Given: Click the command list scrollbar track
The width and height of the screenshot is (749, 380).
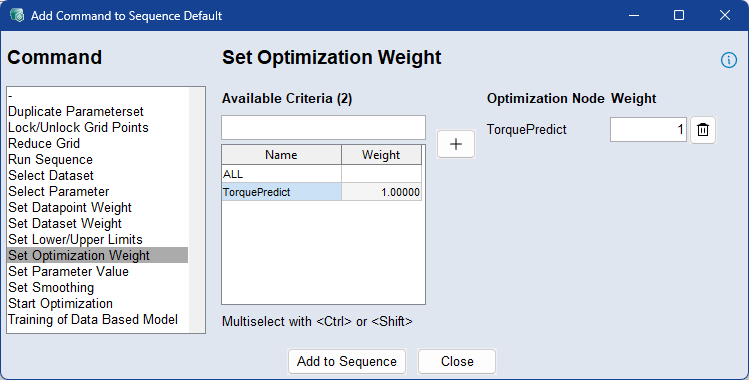Looking at the screenshot, I should 197,210.
